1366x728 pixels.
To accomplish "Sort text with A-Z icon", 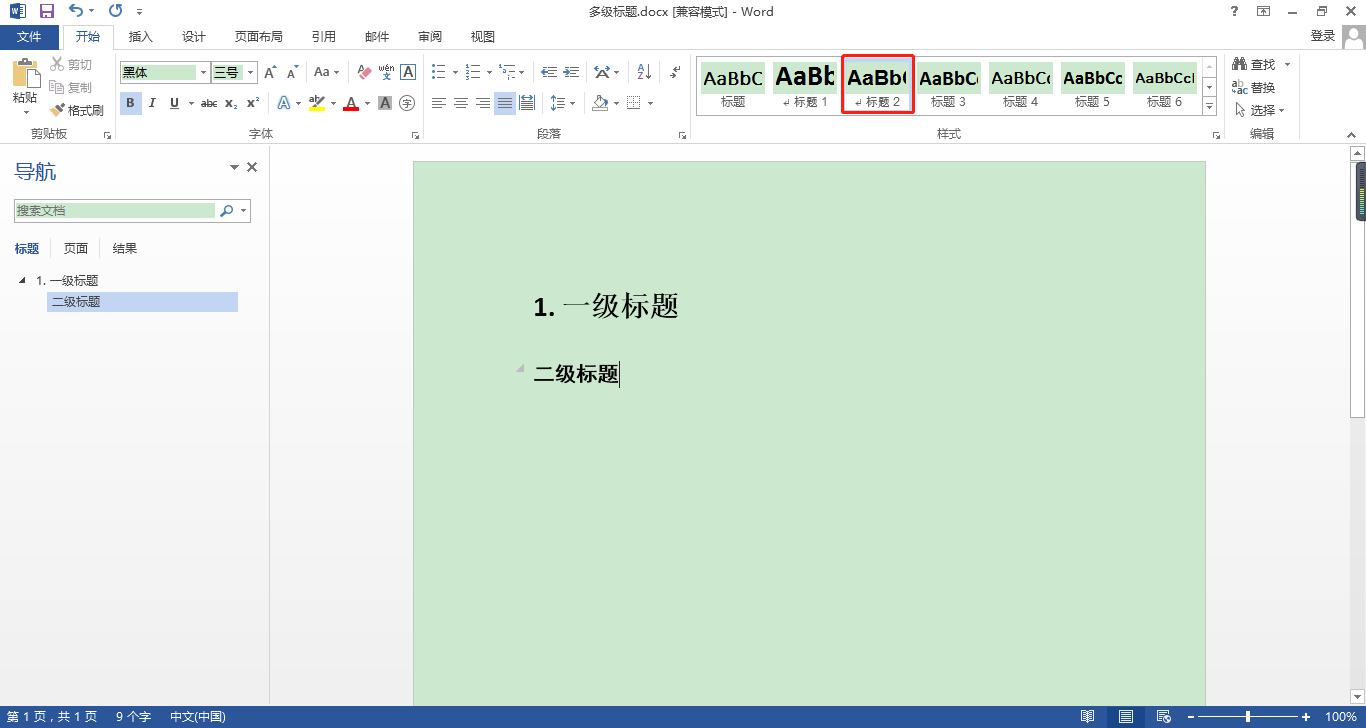I will click(644, 72).
